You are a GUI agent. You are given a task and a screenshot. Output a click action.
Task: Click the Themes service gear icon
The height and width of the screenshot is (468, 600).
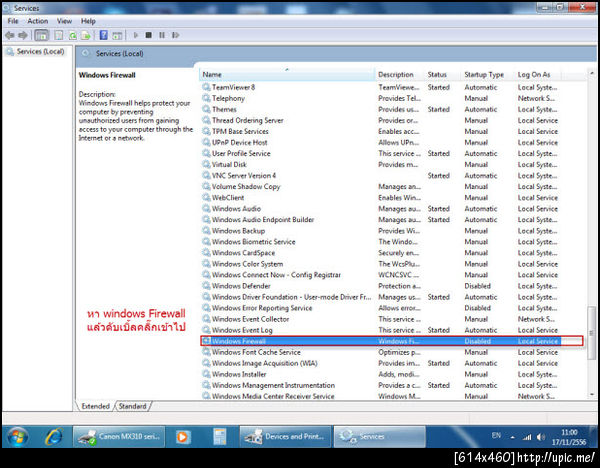tap(206, 109)
